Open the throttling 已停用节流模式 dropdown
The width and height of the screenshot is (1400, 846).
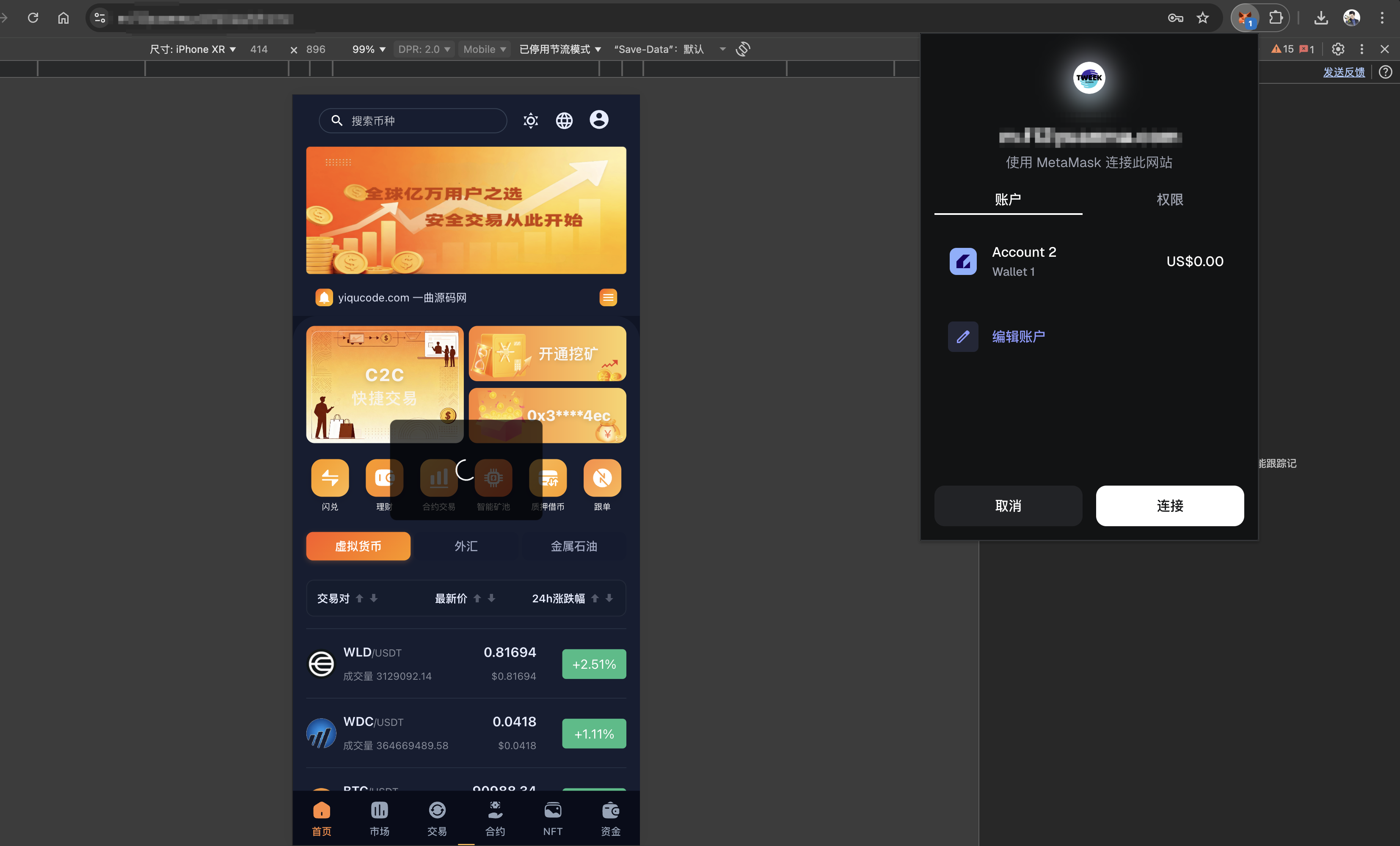559,49
